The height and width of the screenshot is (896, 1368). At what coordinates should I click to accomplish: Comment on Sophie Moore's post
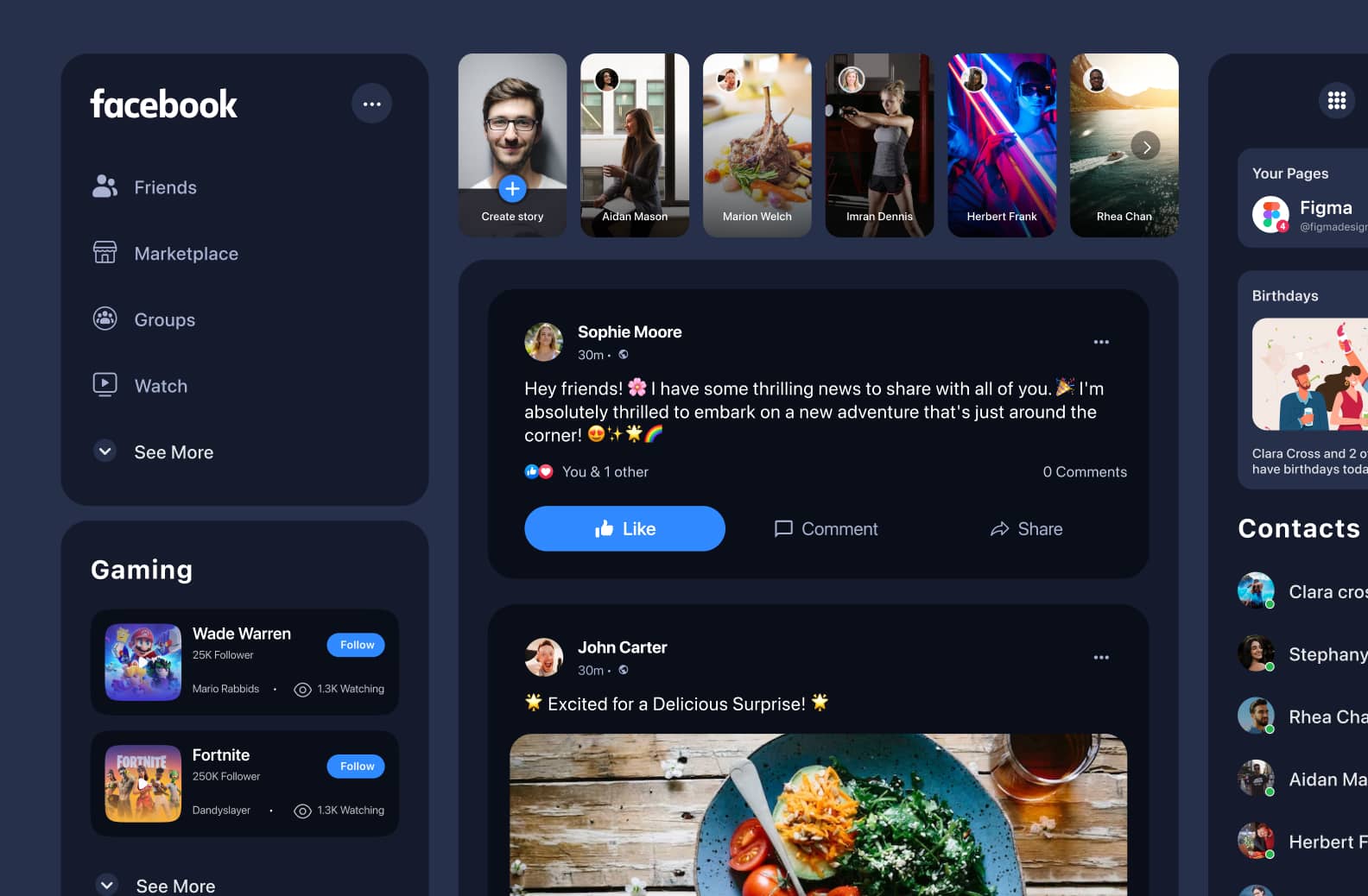pos(826,529)
